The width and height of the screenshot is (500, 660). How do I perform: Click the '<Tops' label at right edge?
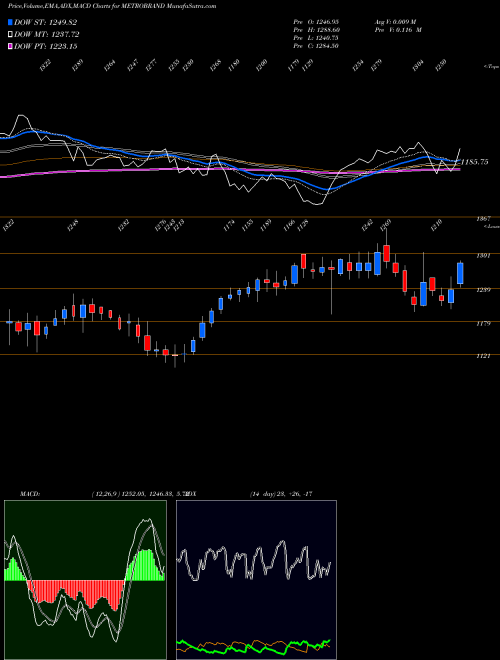(492, 67)
